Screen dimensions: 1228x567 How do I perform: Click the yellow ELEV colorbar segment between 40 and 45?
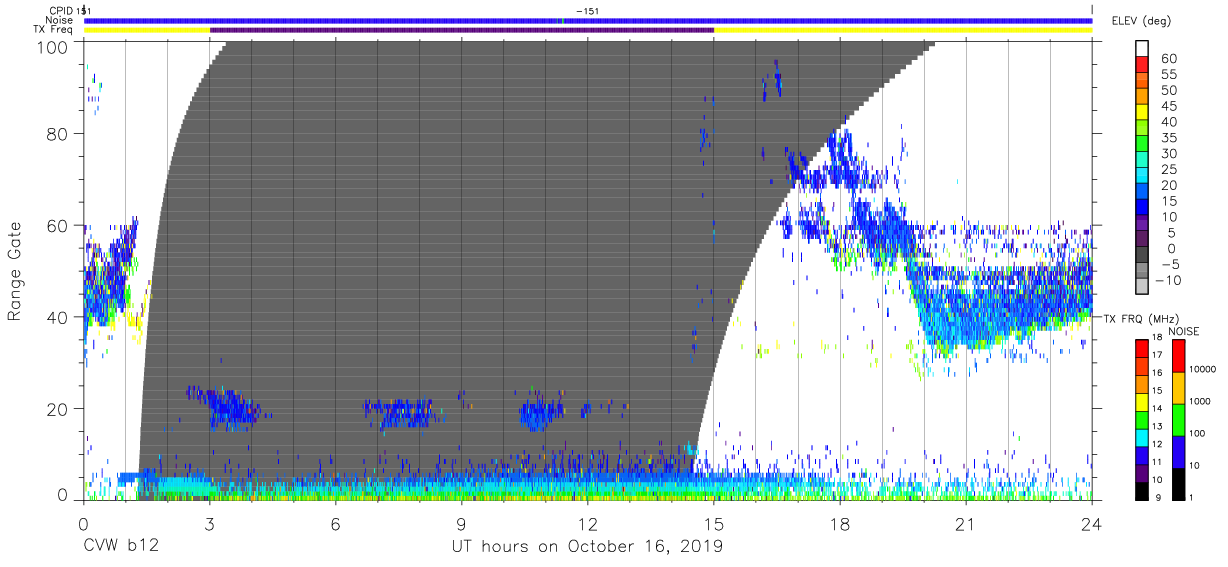coord(1143,114)
